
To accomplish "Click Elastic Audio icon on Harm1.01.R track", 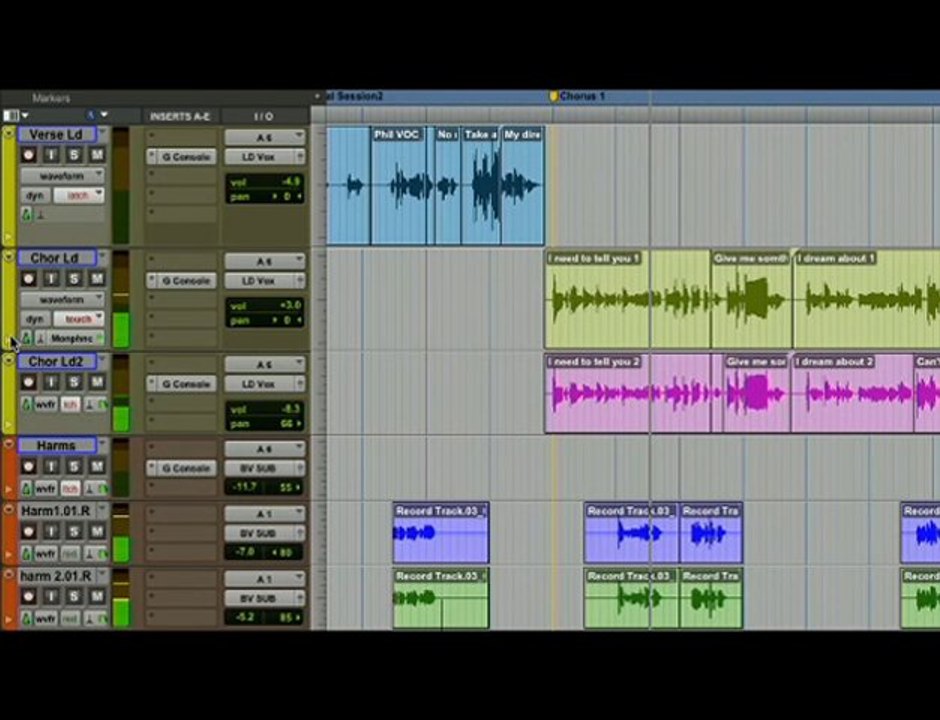I will point(89,553).
